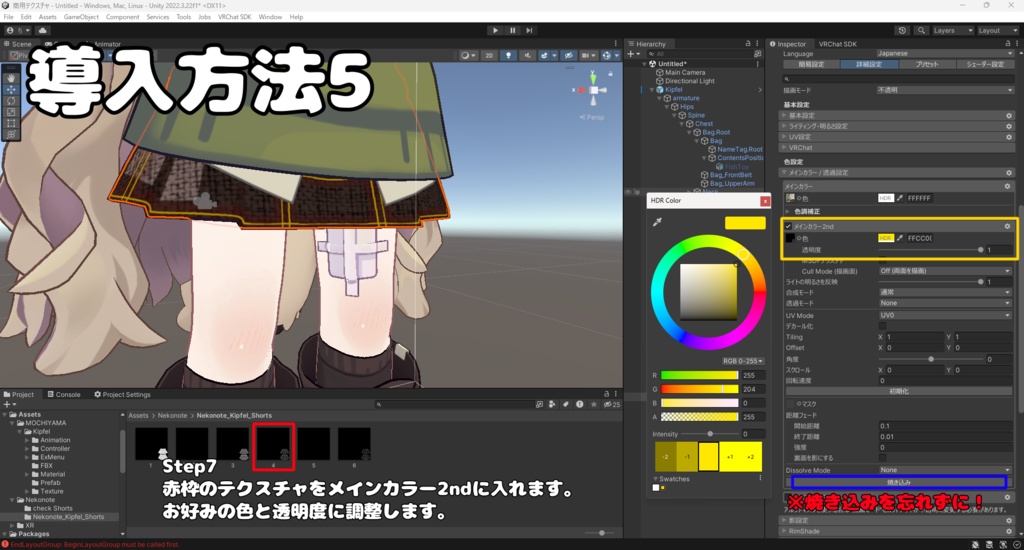This screenshot has height=550, width=1024.
Task: Collapse the armature node in Hierarchy
Action: (x=660, y=98)
